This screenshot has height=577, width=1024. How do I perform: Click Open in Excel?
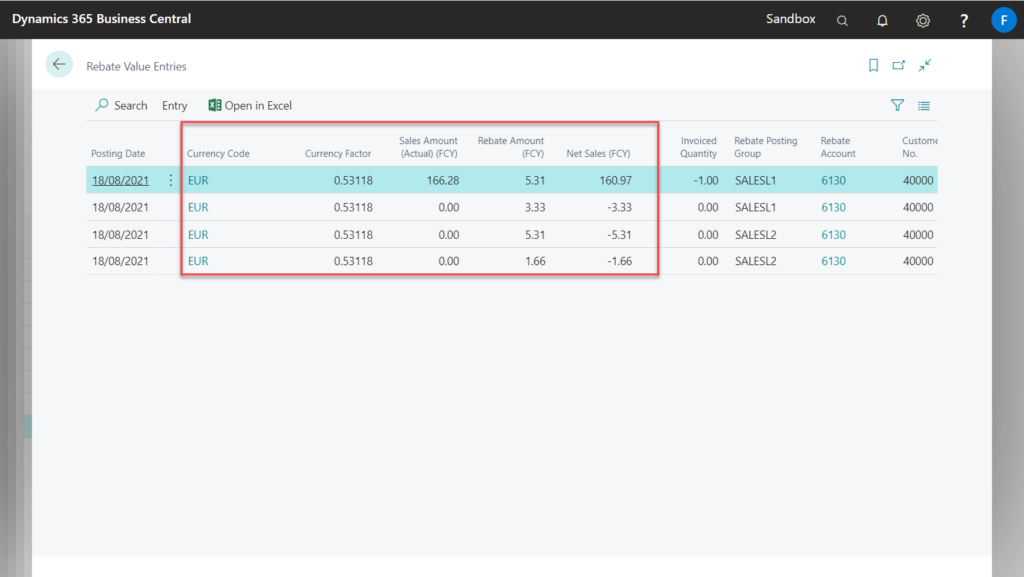point(250,105)
